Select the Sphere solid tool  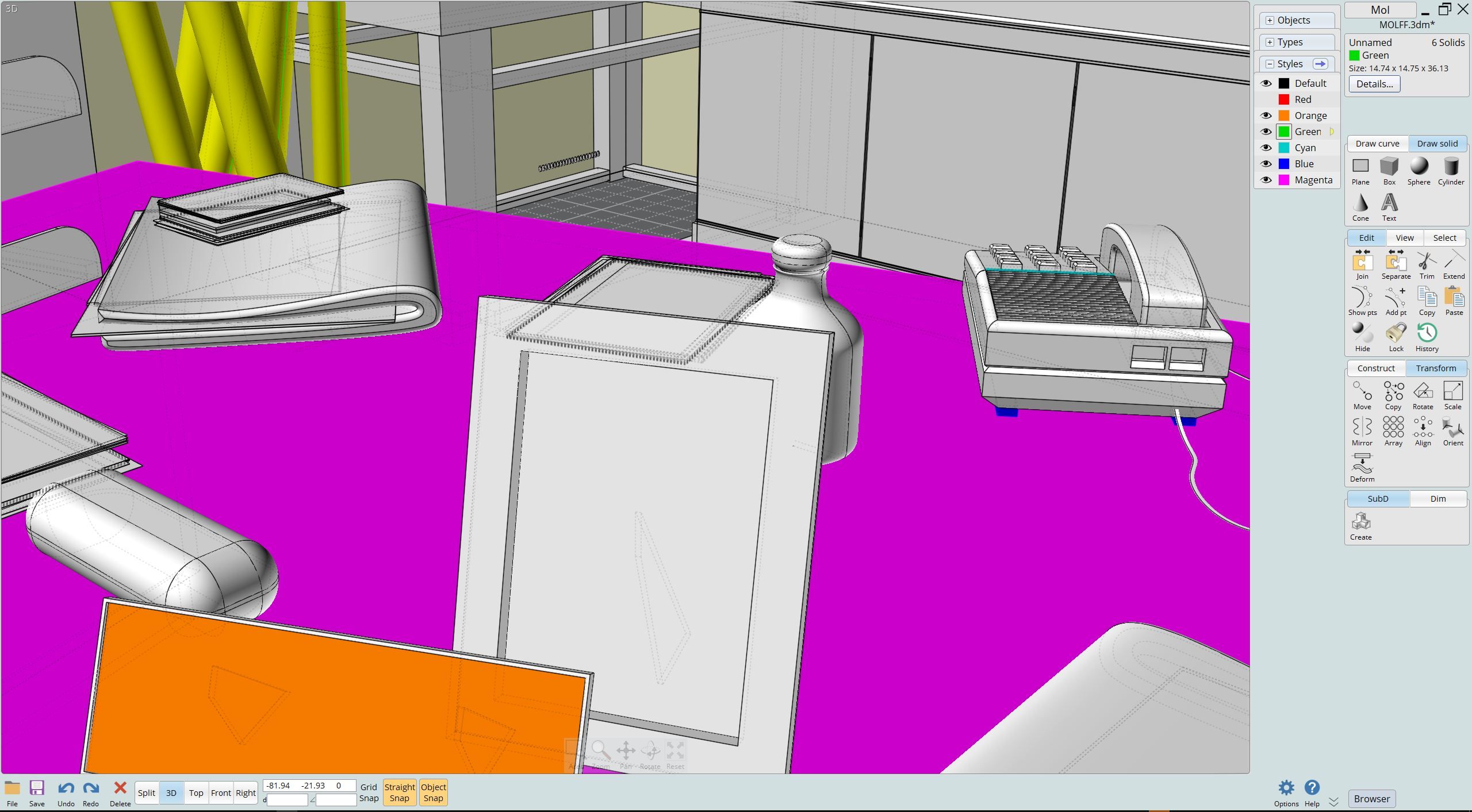click(x=1419, y=171)
